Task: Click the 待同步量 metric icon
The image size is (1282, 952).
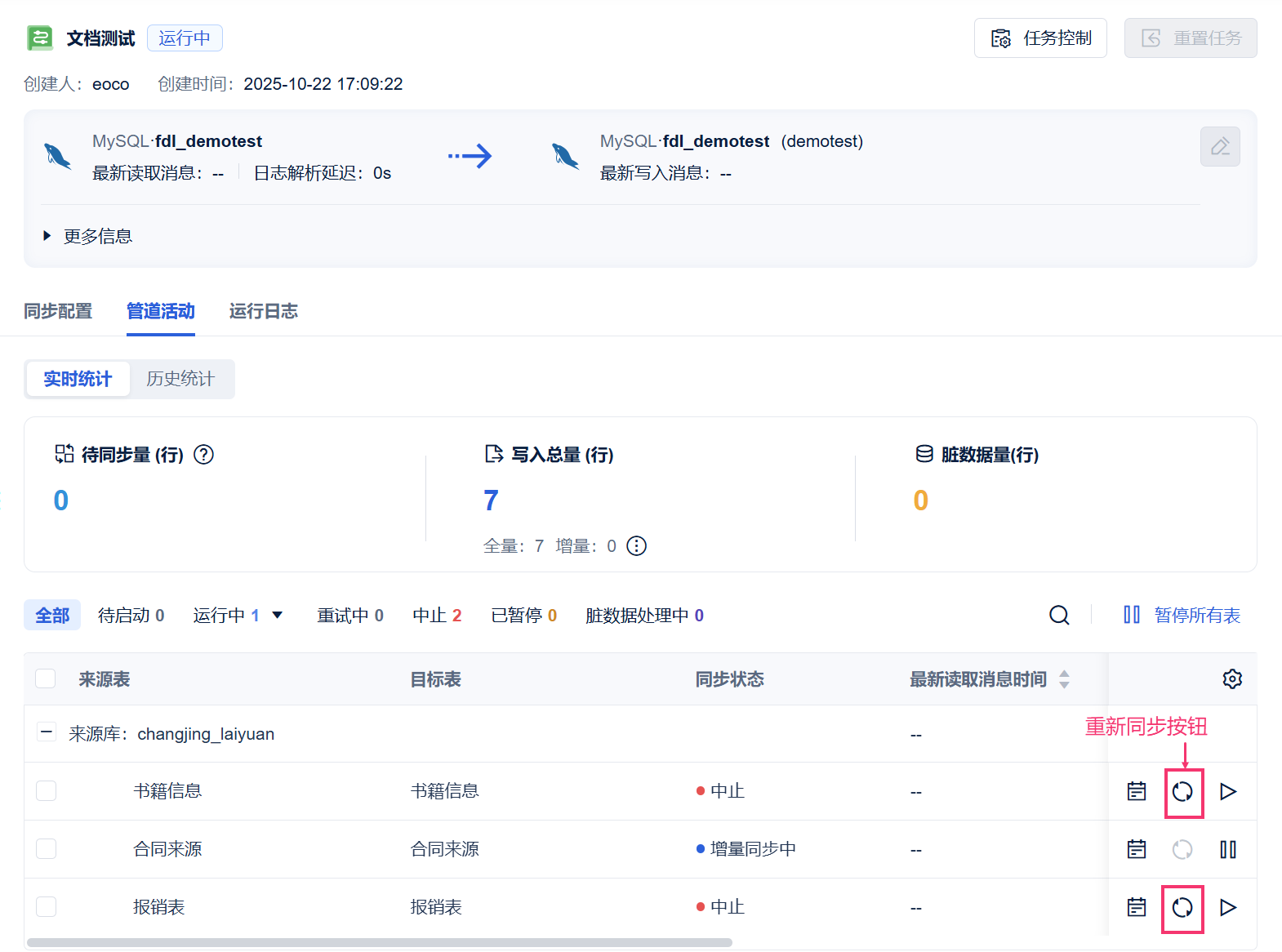Action: pyautogui.click(x=65, y=454)
